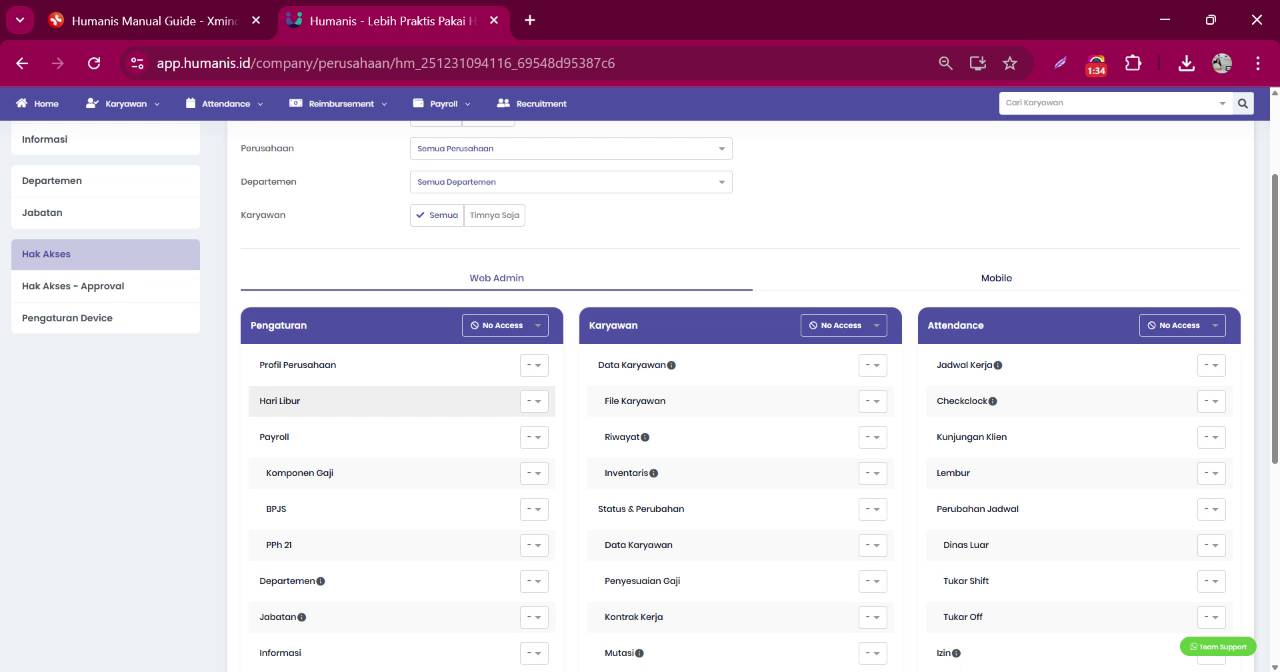
Task: Close the Humanis Manual Guide tab
Action: coord(255,20)
